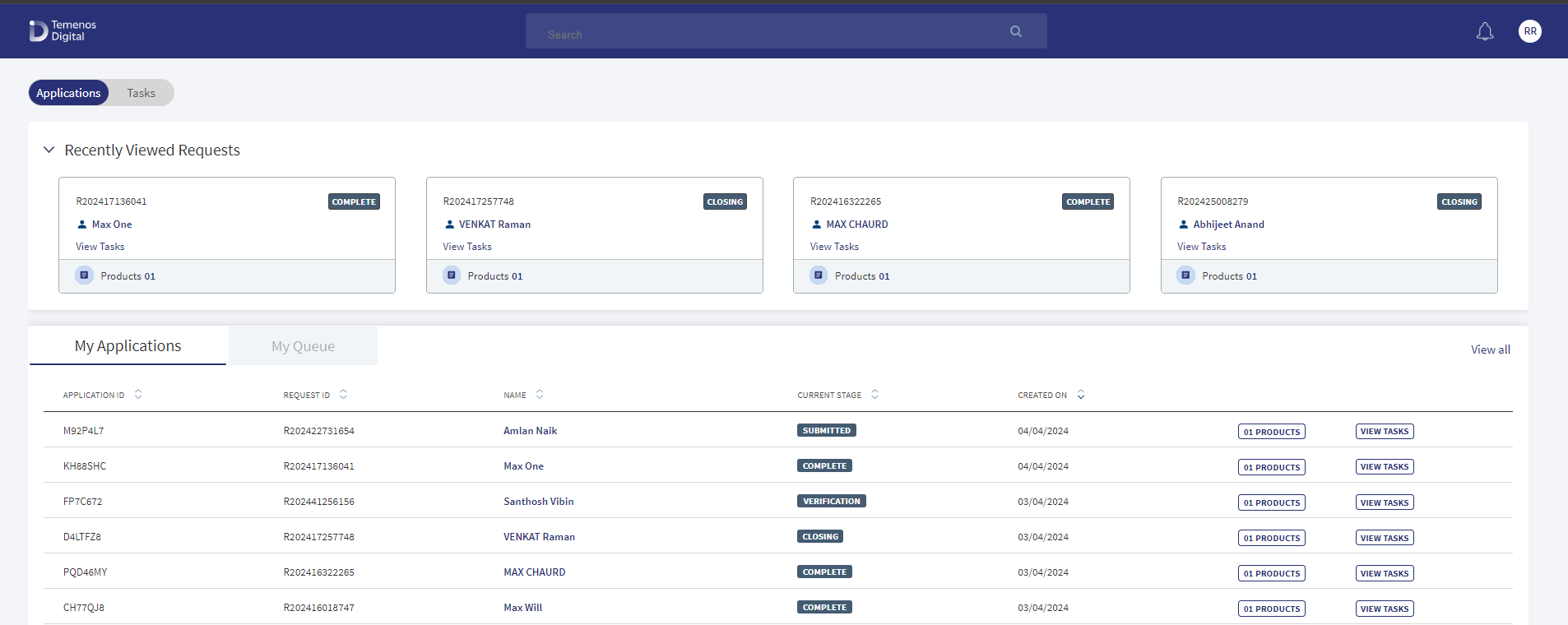
Task: Click CLOSING badge in VENKAT Raman table row
Action: pyautogui.click(x=820, y=536)
